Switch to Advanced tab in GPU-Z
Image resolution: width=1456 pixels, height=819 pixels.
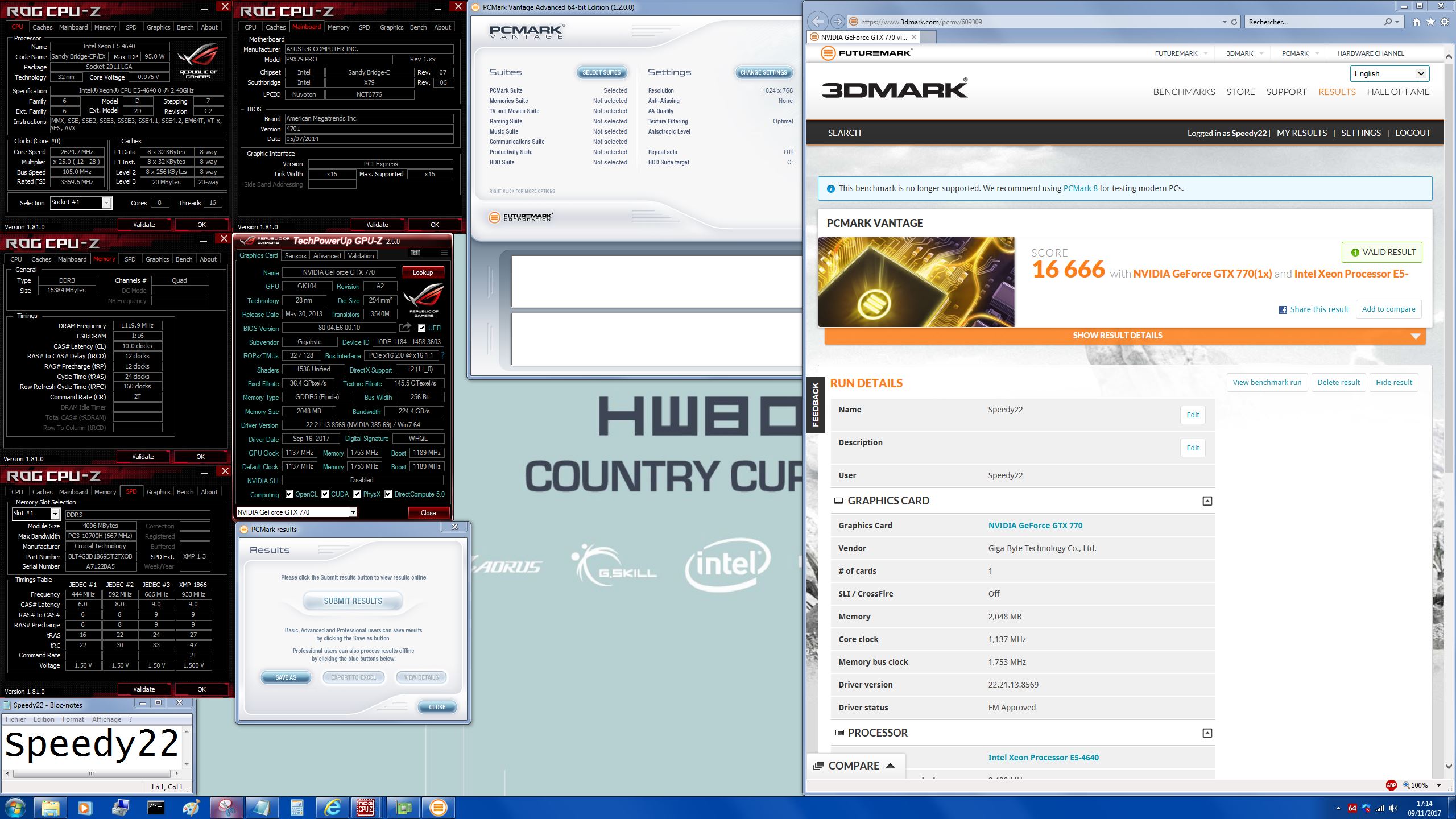[x=327, y=256]
